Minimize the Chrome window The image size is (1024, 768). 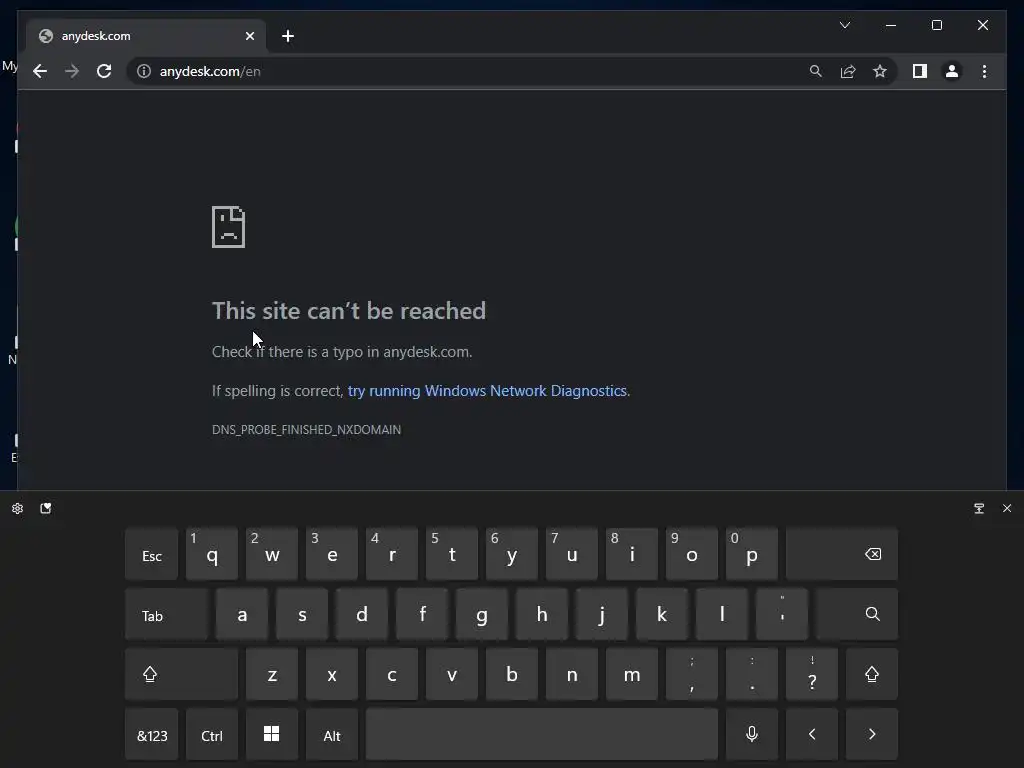[891, 25]
